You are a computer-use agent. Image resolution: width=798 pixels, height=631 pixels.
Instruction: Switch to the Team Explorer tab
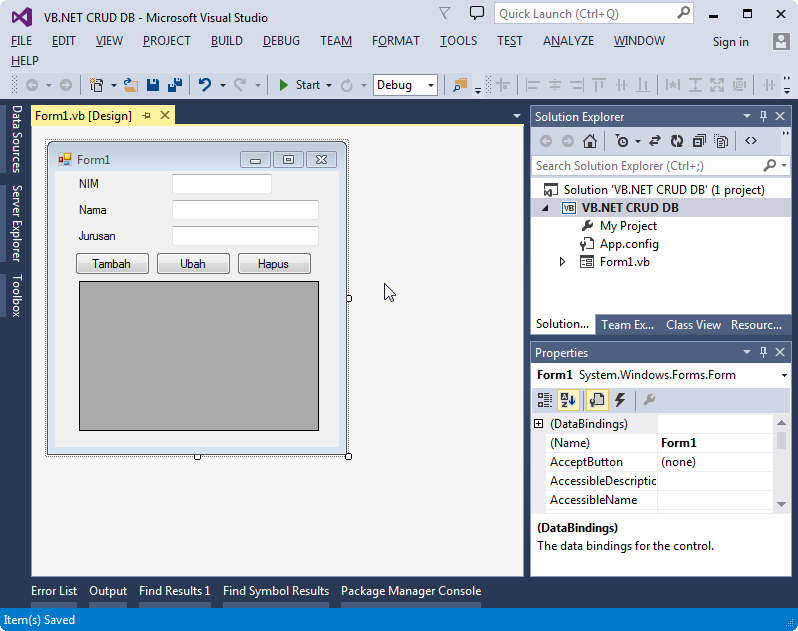[627, 325]
